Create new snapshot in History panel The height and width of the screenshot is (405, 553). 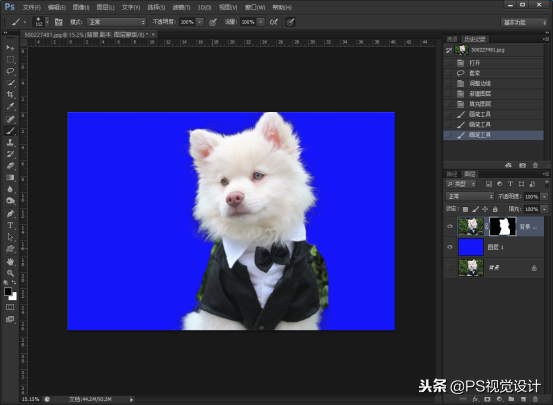[x=522, y=165]
